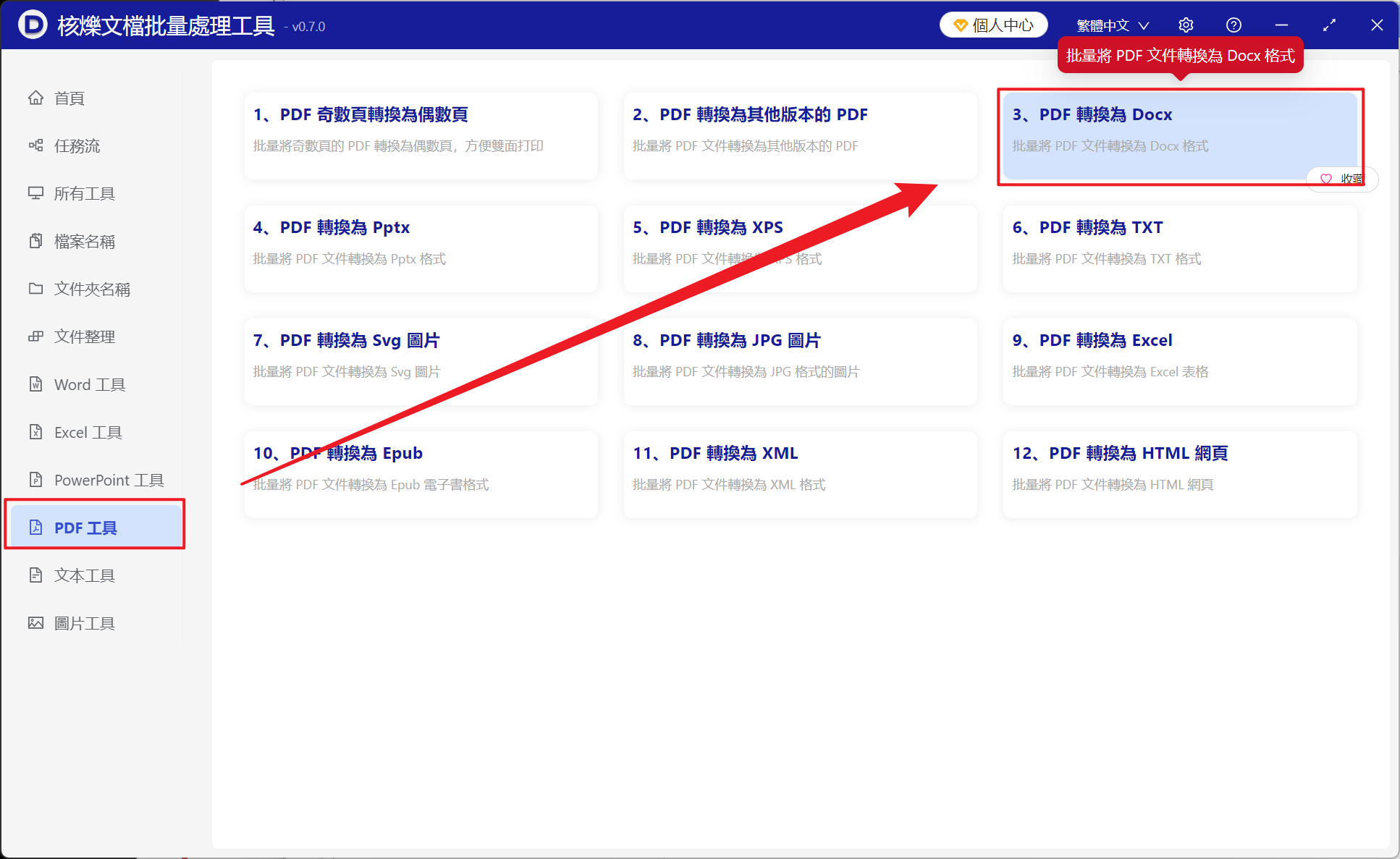Go to 首頁 in the sidebar
Screen dimensions: 1400x859
94,98
